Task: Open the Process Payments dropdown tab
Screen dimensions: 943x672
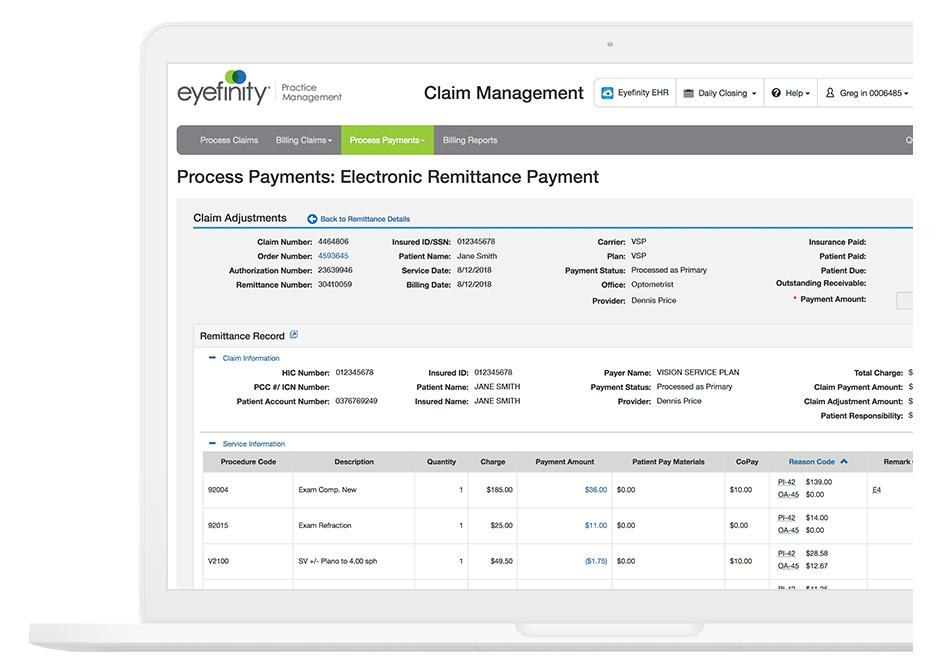Action: tap(387, 140)
